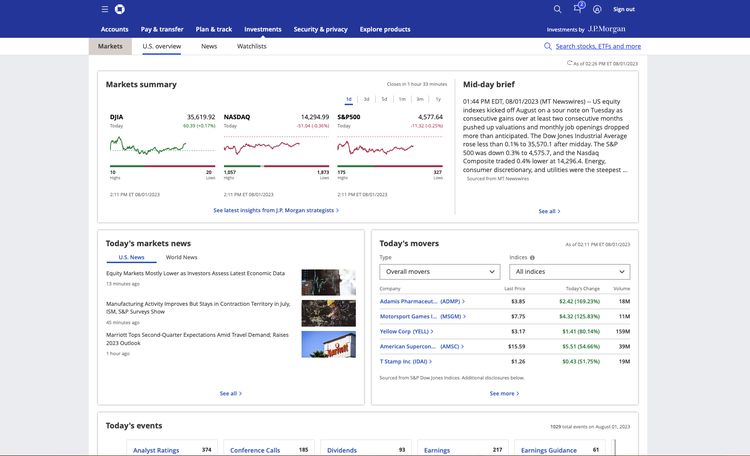Open Analyst Ratings events card
The width and height of the screenshot is (750, 456).
pos(172,448)
